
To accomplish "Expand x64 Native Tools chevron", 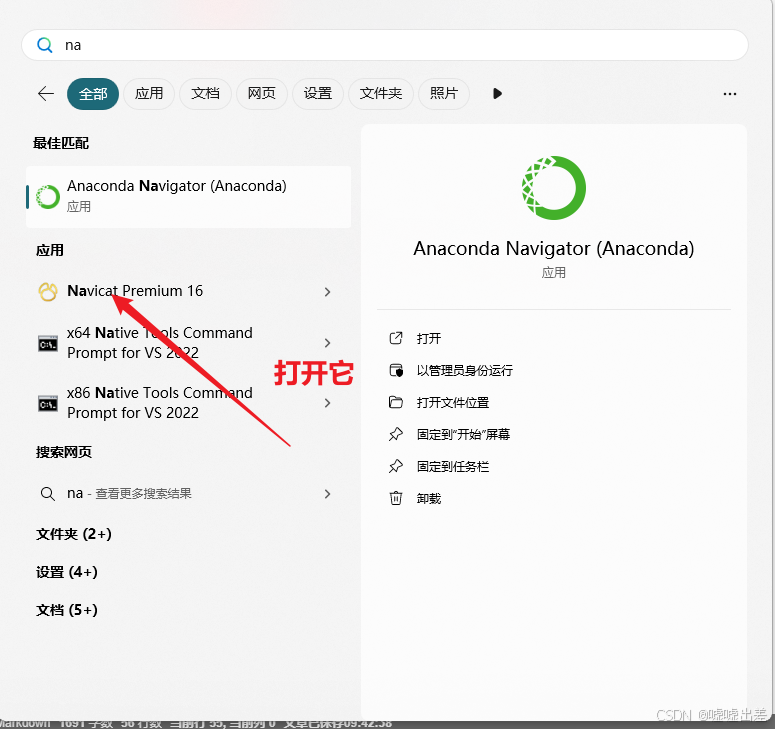I will tap(327, 343).
